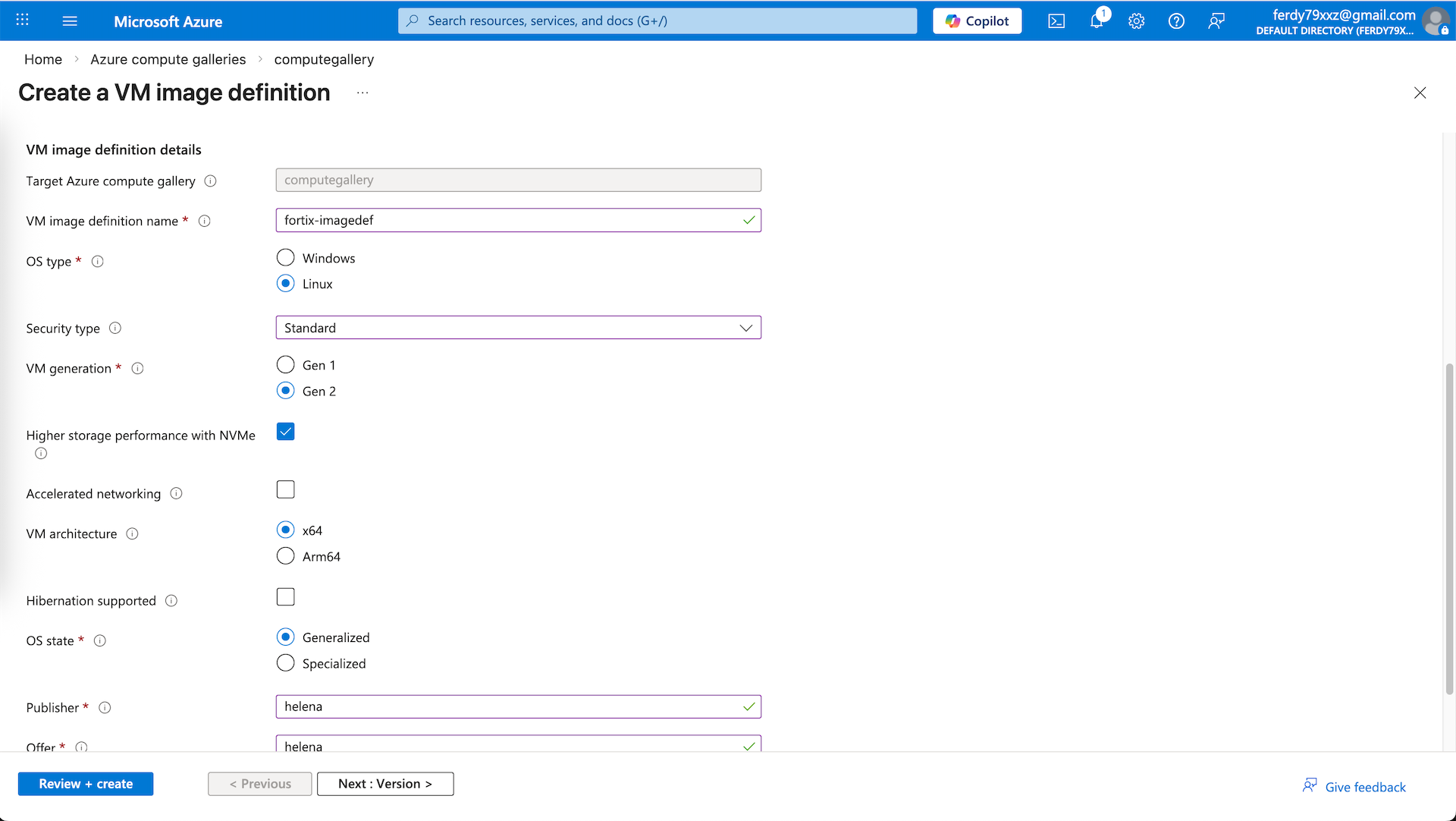This screenshot has height=821, width=1456.
Task: Open the help question mark menu
Action: (1176, 21)
